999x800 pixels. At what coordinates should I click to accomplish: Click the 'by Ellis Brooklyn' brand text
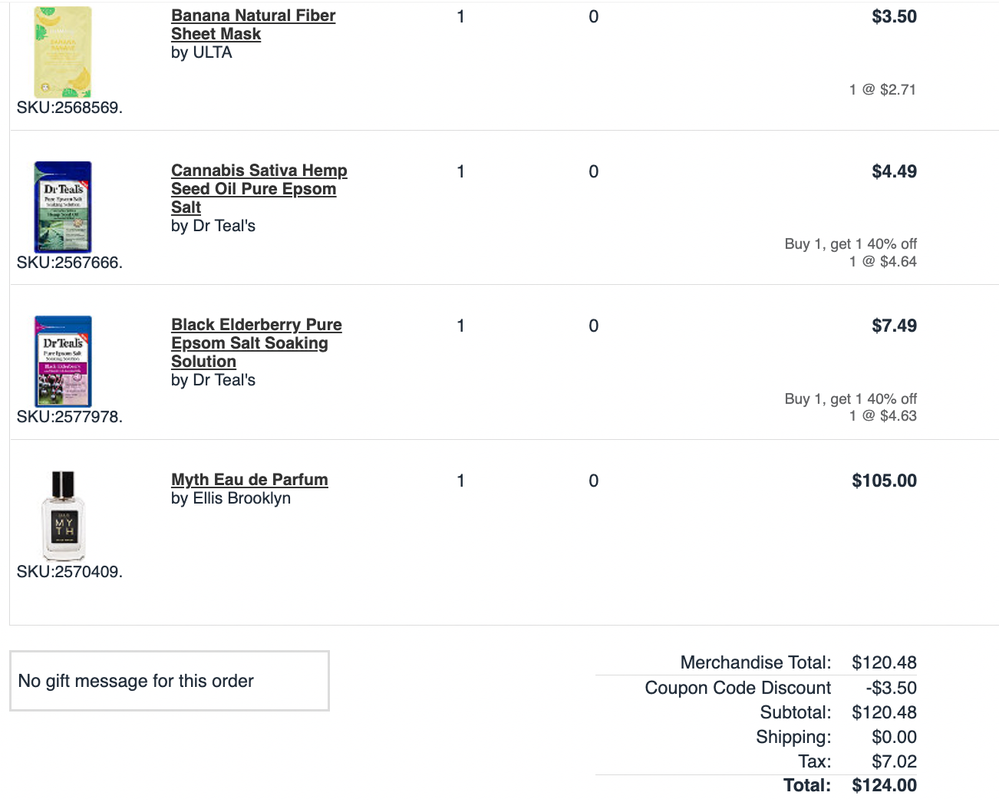(x=231, y=498)
